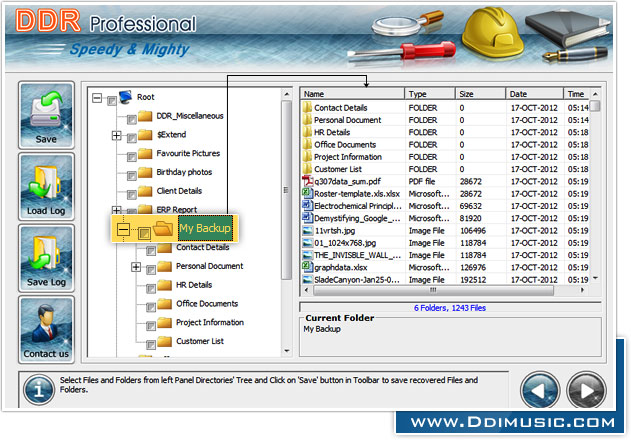The width and height of the screenshot is (631, 440).
Task: Click the Excel icon of graphdata.xlsx
Action: coord(307,267)
